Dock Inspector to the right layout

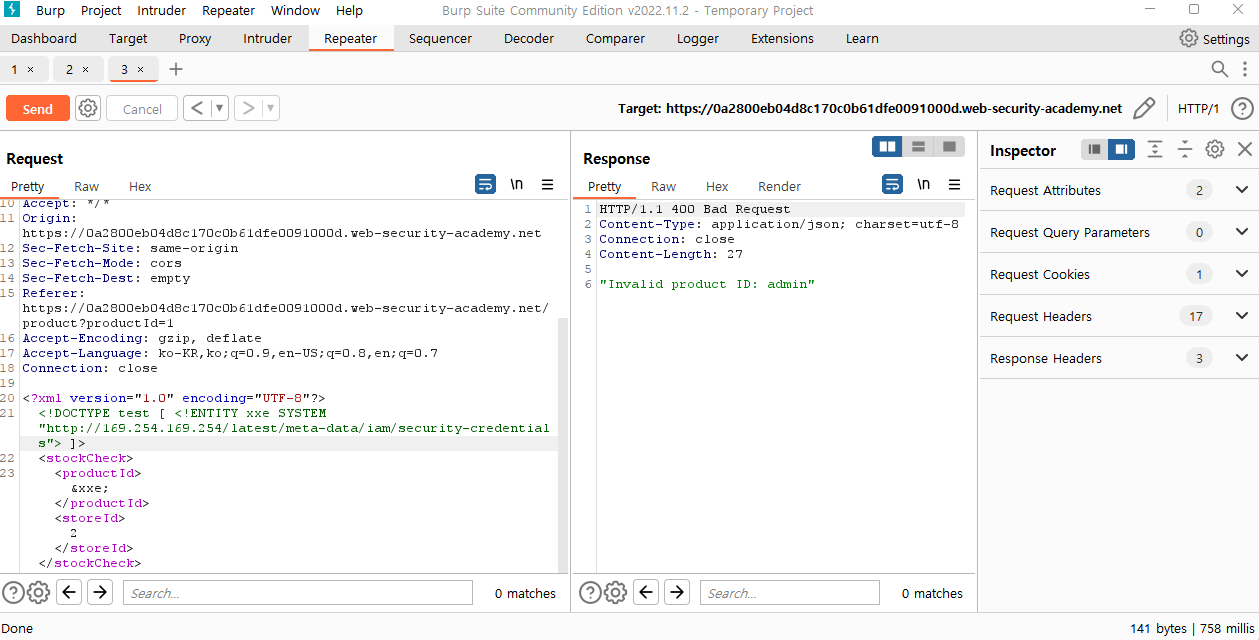point(1121,149)
